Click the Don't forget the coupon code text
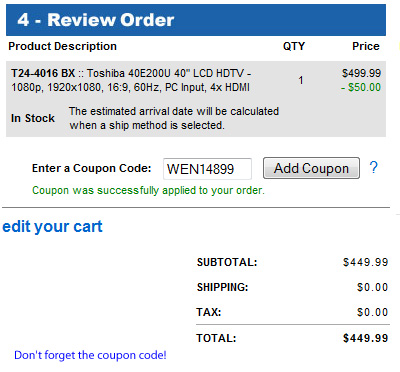 (x=90, y=355)
